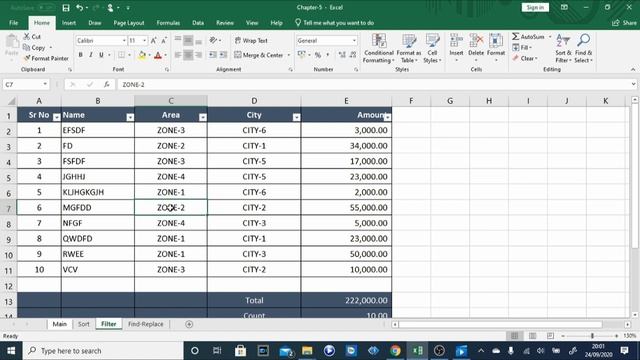Image resolution: width=640 pixels, height=360 pixels.
Task: Click the Increase Font Size icon
Action: click(153, 40)
